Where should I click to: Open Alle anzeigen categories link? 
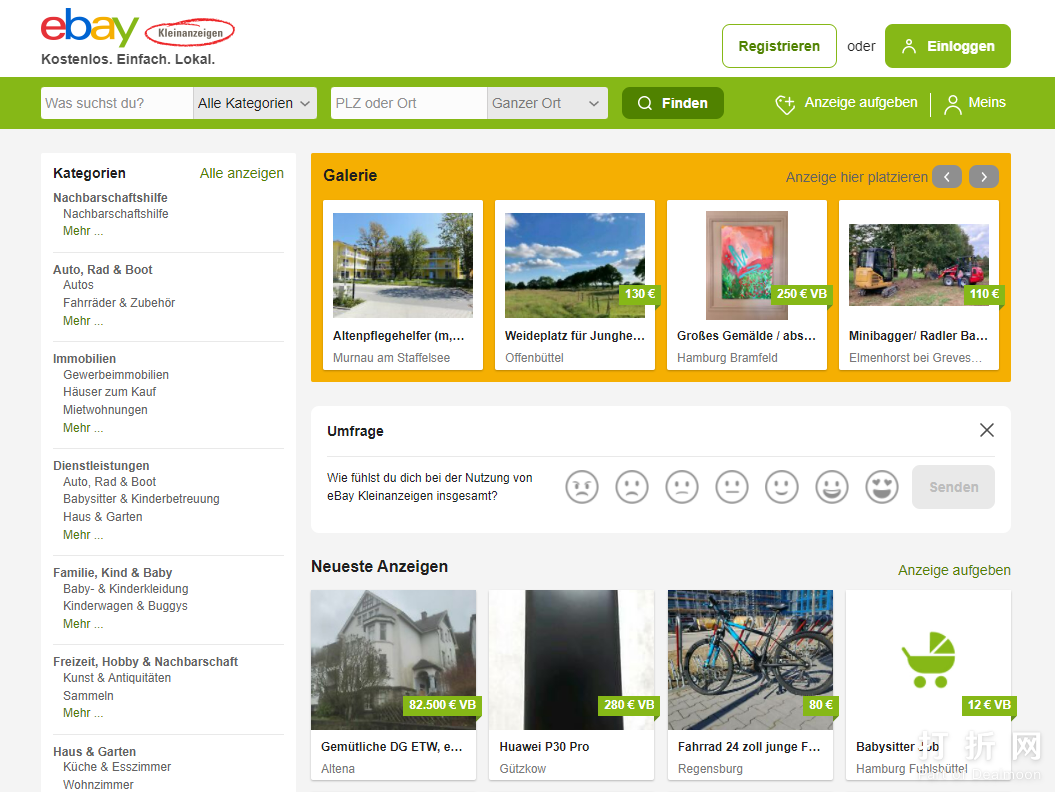click(241, 173)
